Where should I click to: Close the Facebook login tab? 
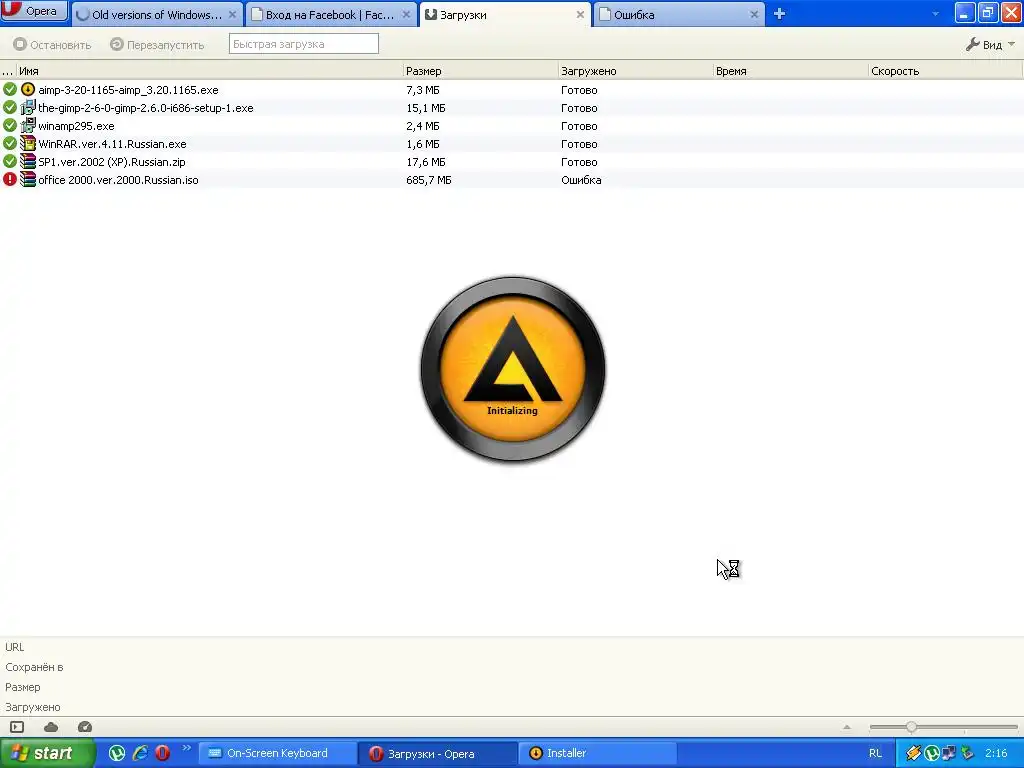pos(406,14)
